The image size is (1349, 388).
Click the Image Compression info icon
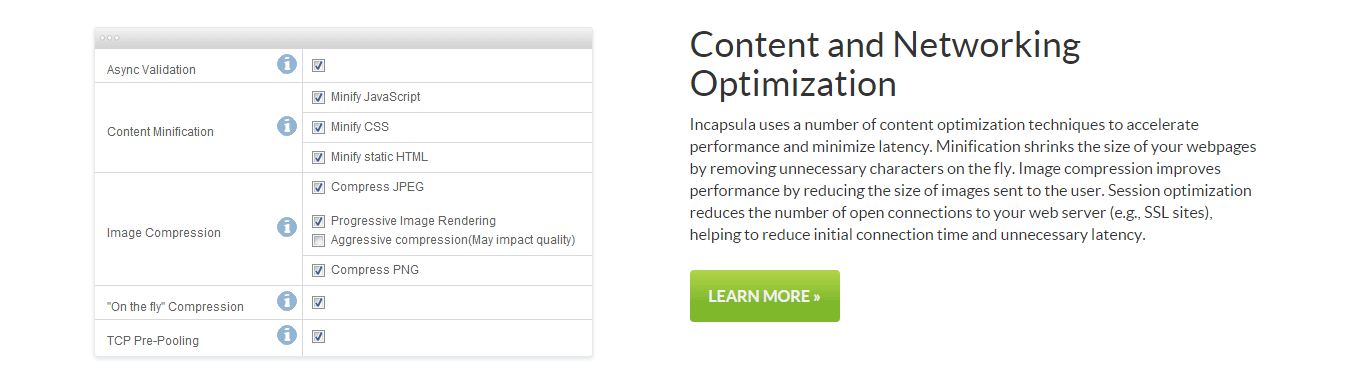tap(287, 227)
